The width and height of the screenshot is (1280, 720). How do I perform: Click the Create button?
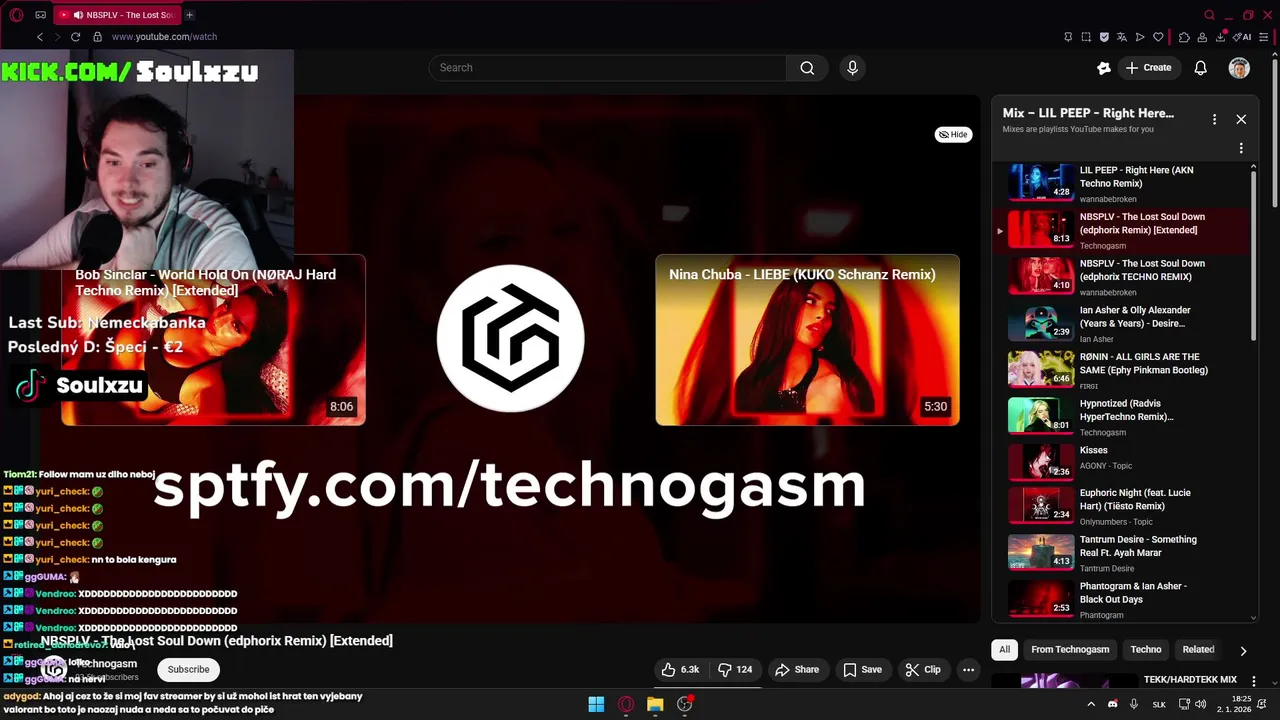[1148, 68]
